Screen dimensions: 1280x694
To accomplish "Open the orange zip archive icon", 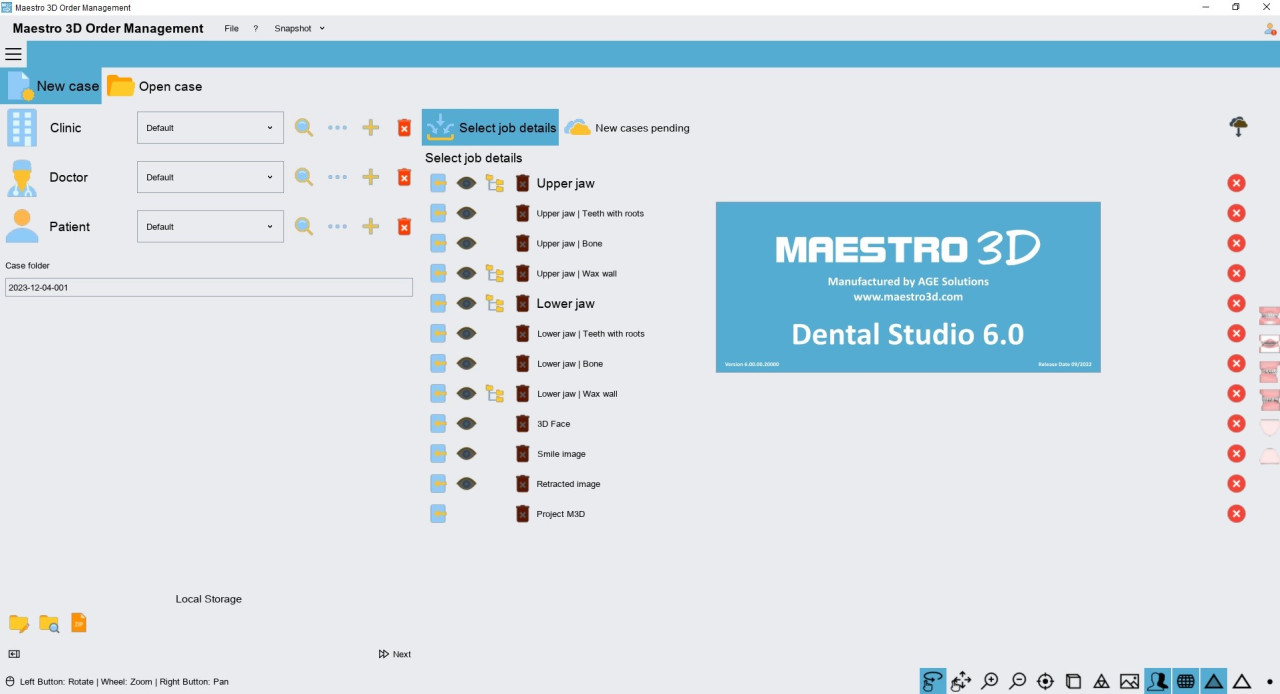I will tap(79, 623).
